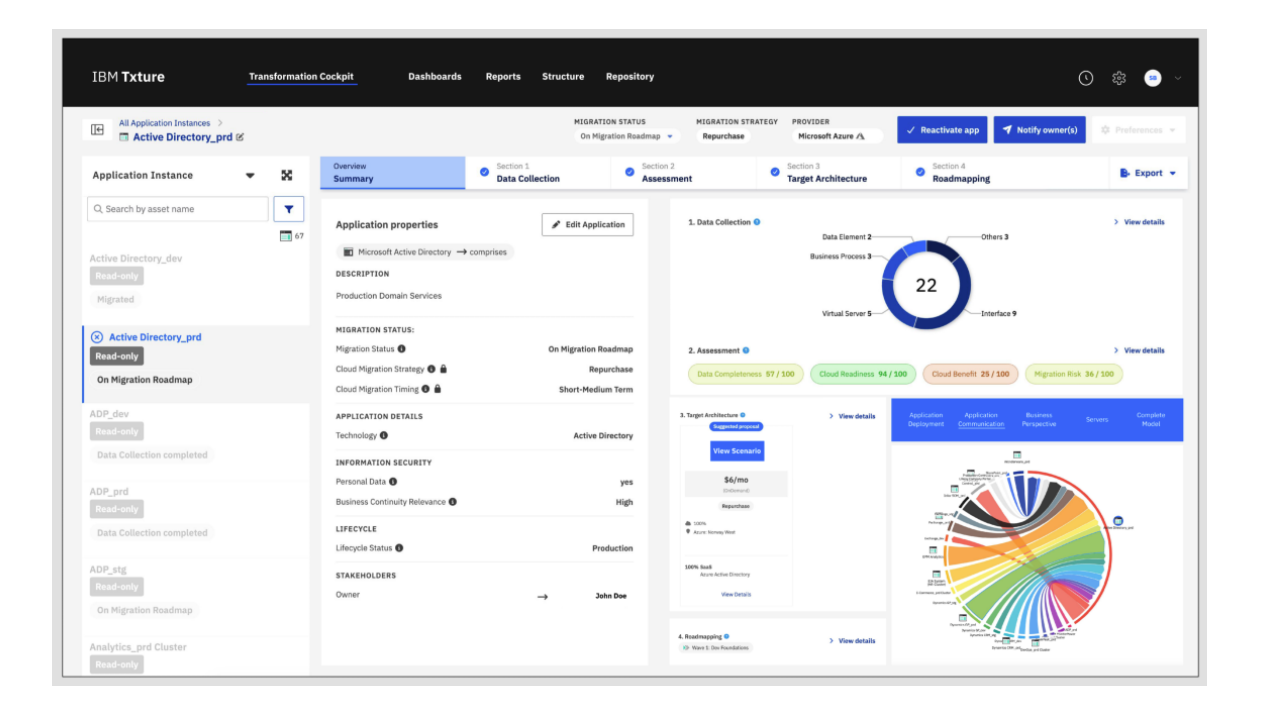View details of Data Collection

pos(1139,222)
